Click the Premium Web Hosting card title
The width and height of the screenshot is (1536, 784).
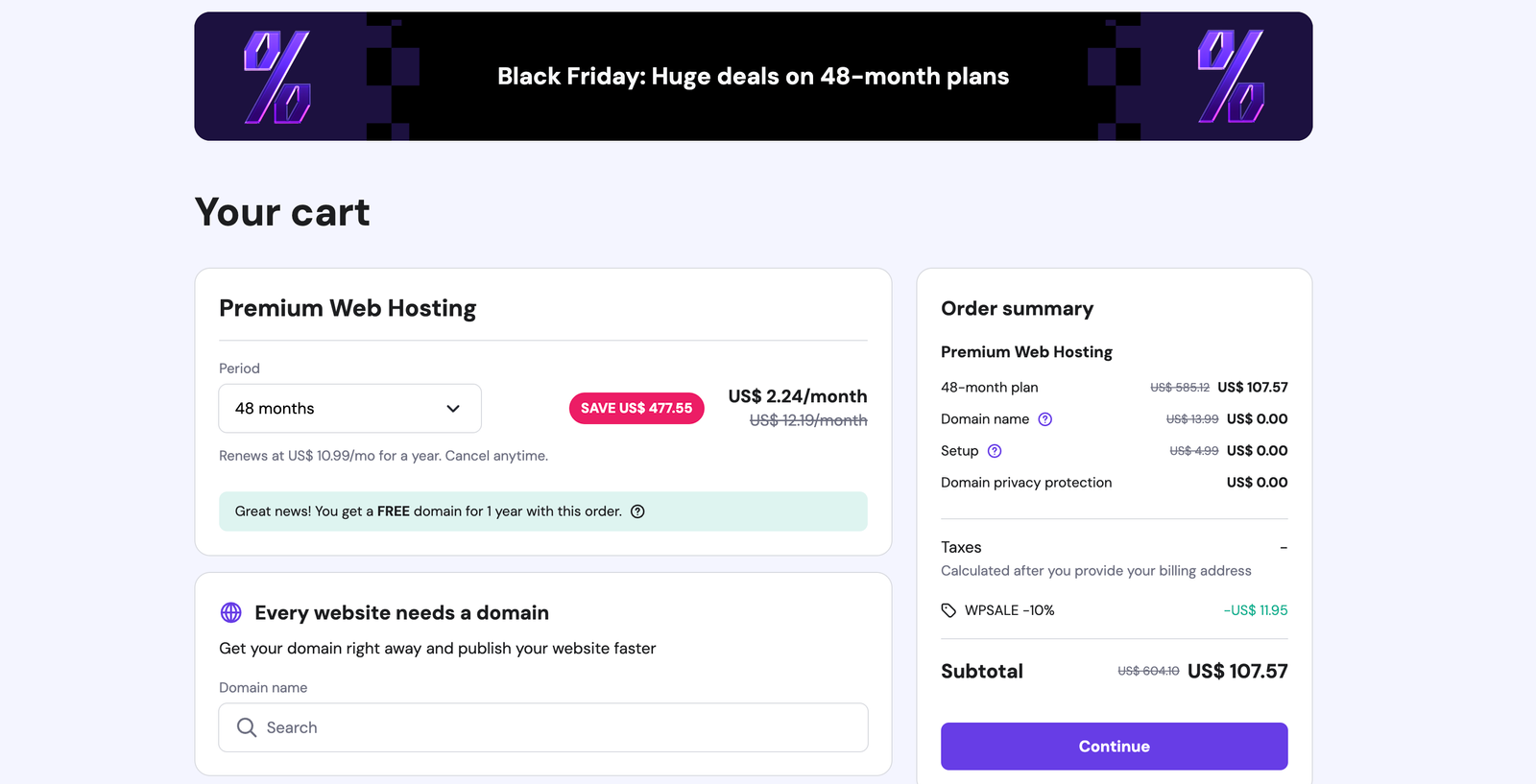click(x=347, y=308)
